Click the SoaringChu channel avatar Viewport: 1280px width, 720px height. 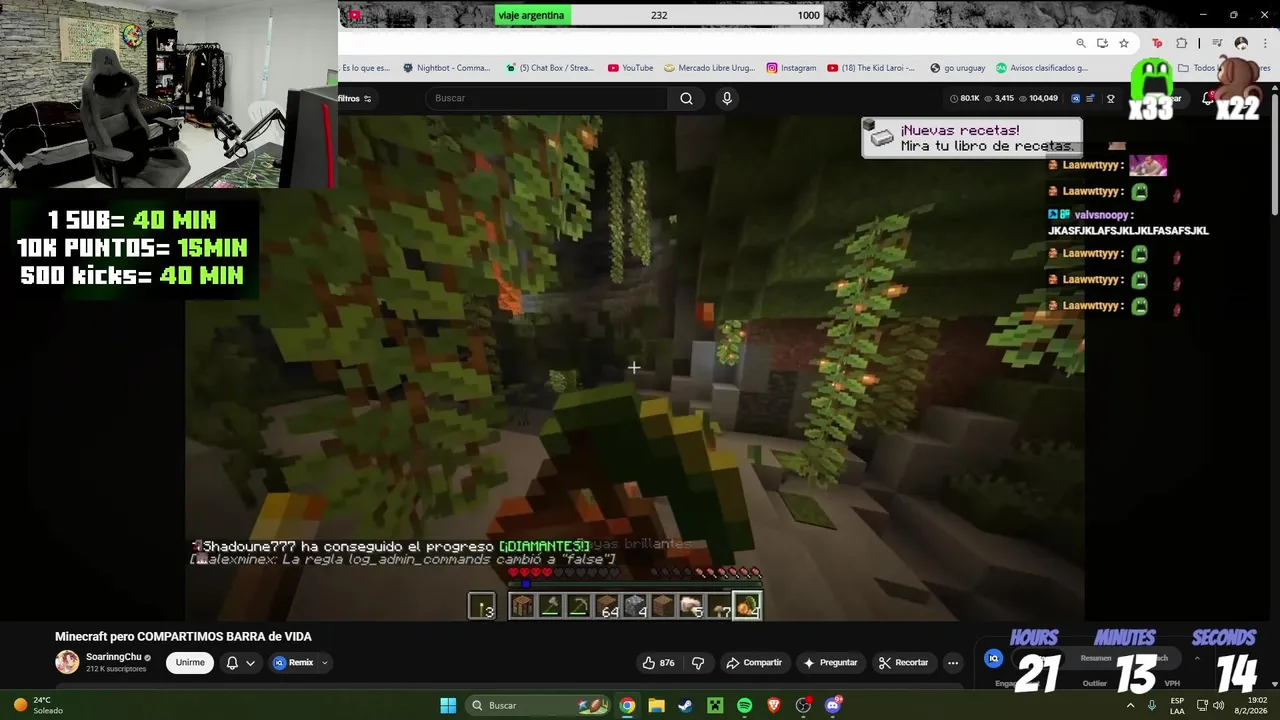click(67, 662)
